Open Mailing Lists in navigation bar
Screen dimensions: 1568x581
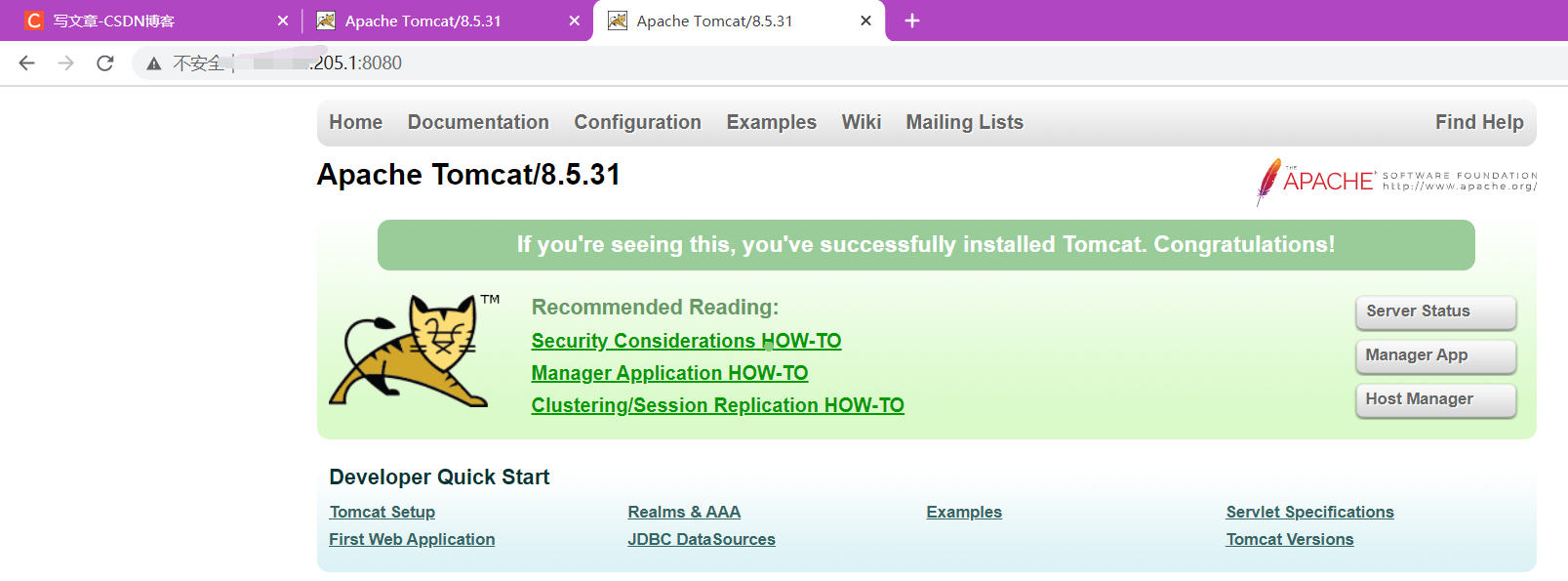click(x=964, y=122)
